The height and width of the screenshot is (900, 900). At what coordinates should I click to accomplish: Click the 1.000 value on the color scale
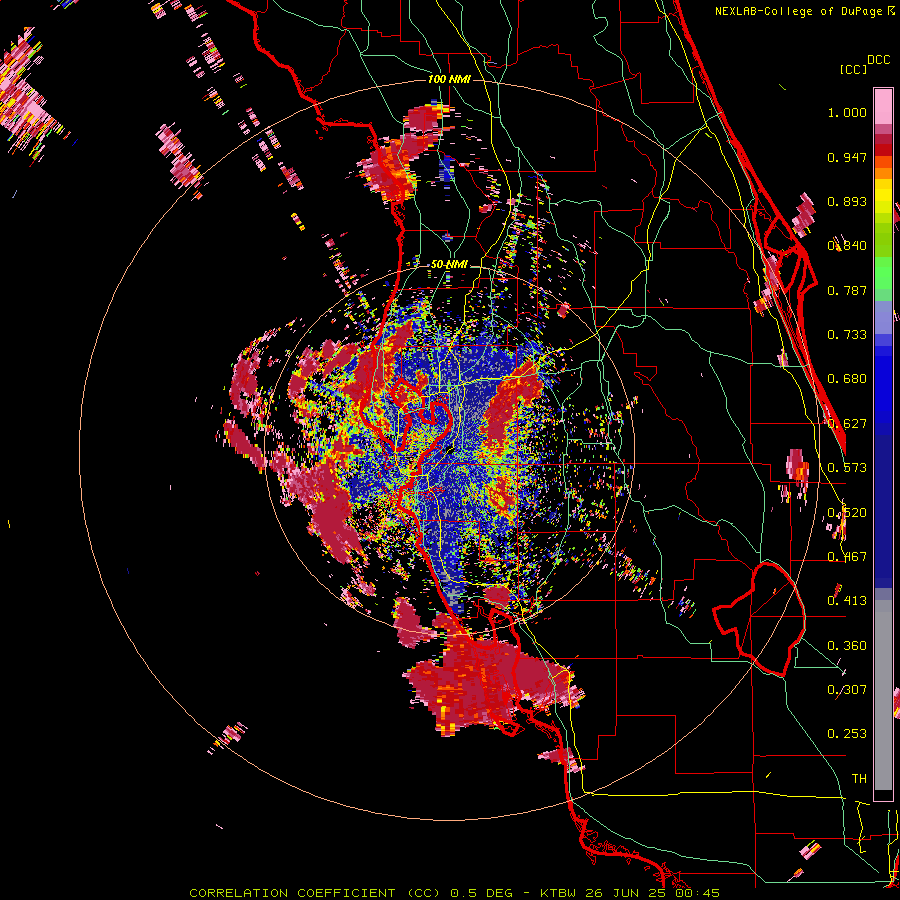pyautogui.click(x=847, y=112)
